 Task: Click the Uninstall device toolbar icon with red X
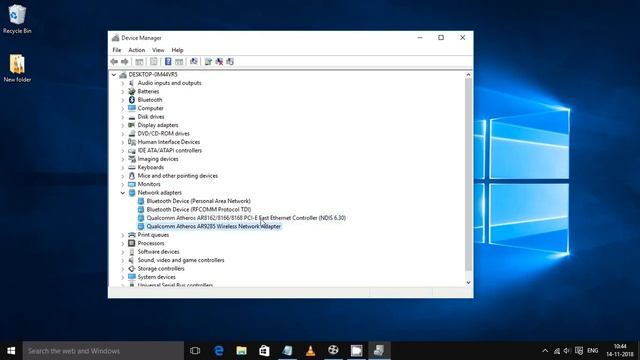coord(219,62)
